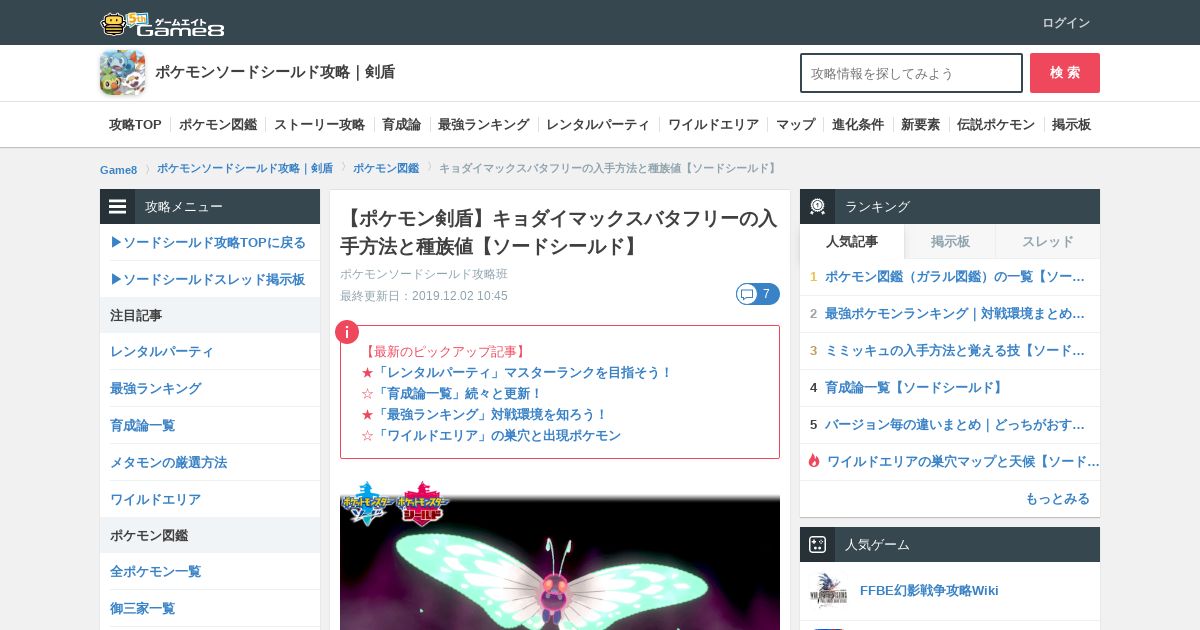Open ストーリー攻略 in the navigation bar
The height and width of the screenshot is (630, 1200).
(319, 125)
